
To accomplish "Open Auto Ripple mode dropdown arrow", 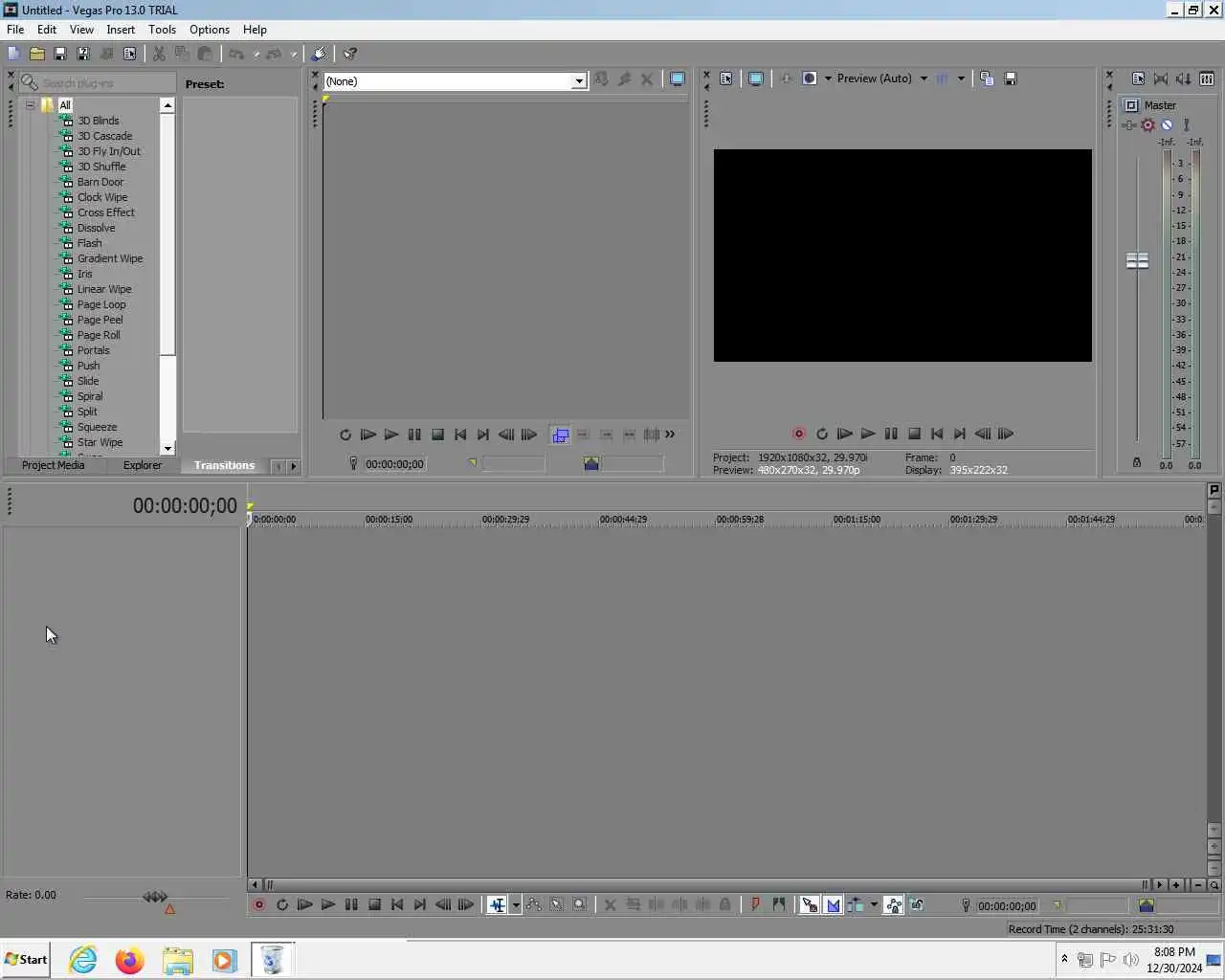I will [x=874, y=904].
